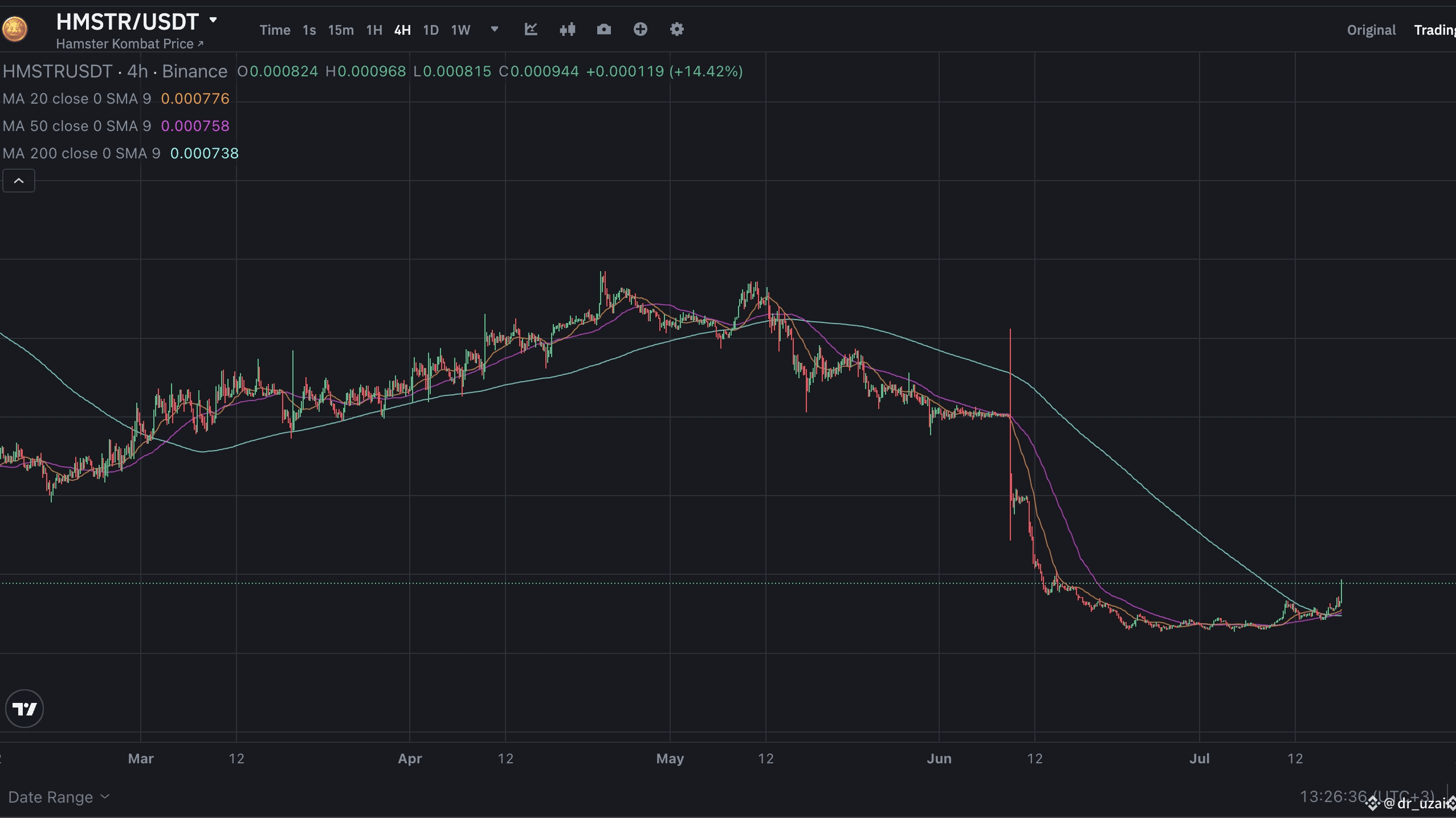The image size is (1456, 818).
Task: Select the Time line-chart view
Action: pyautogui.click(x=275, y=30)
